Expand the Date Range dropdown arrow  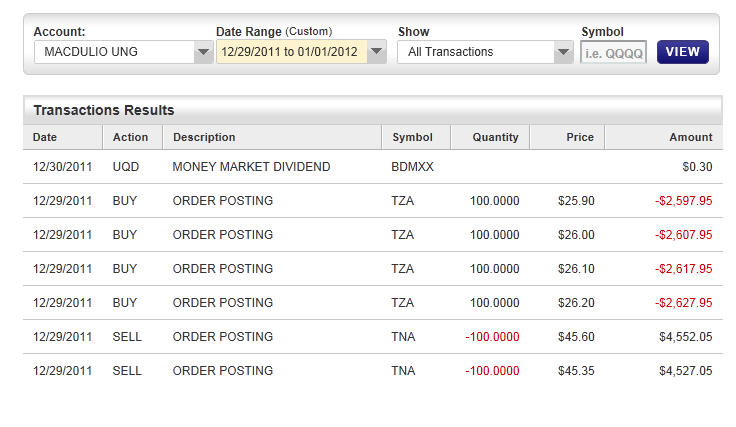376,52
